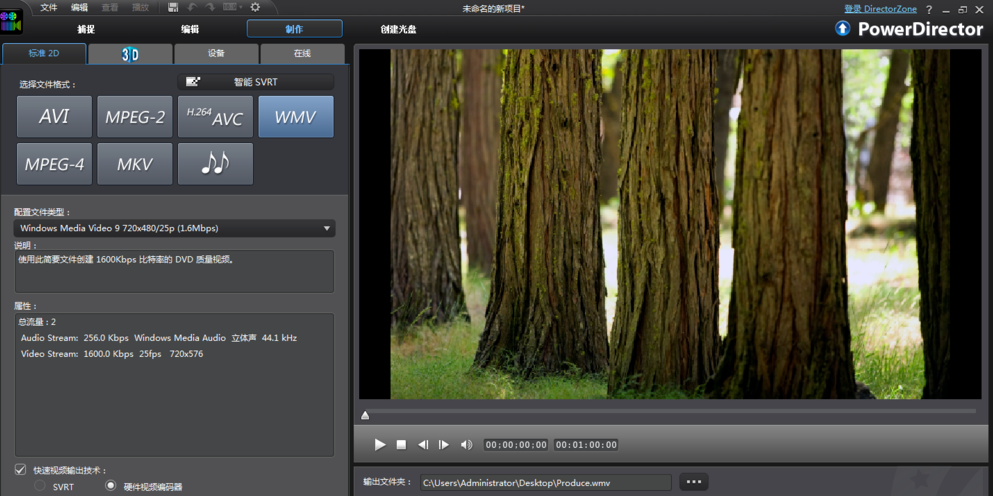This screenshot has width=993, height=496.
Task: Open help via the question mark icon
Action: point(929,10)
